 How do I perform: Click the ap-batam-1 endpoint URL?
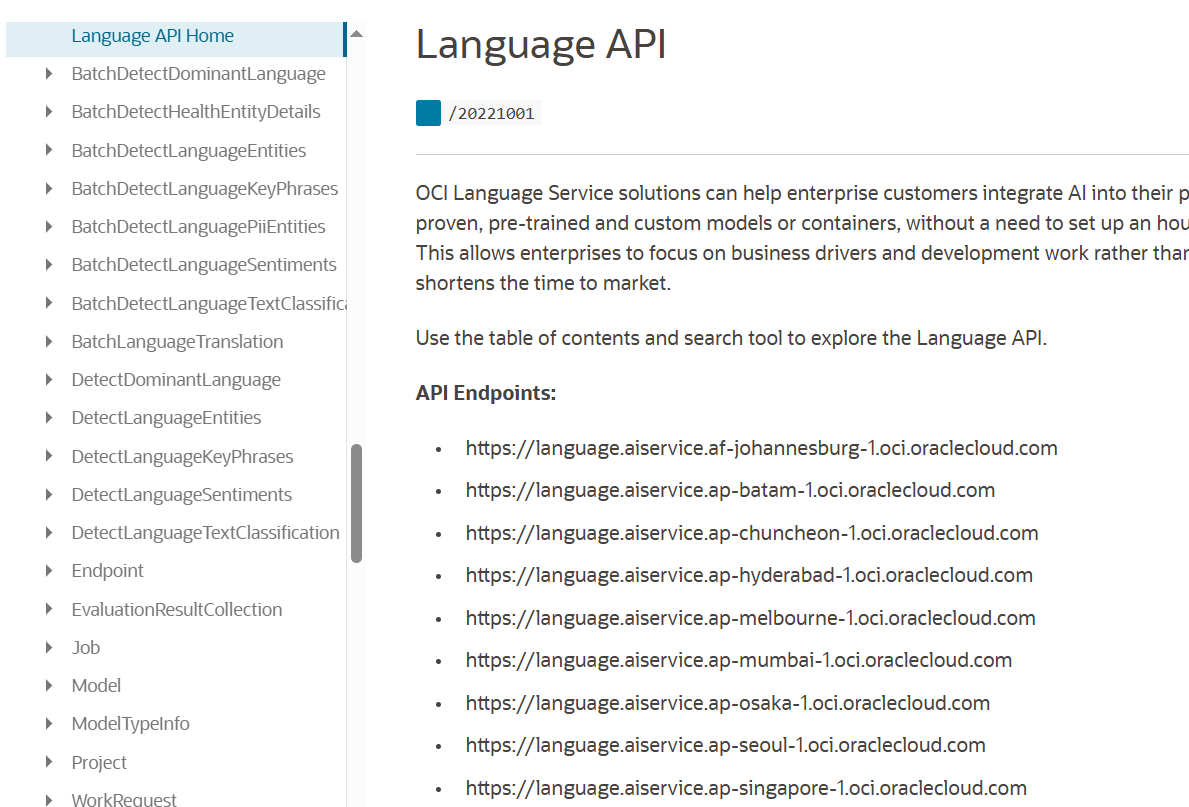tap(730, 491)
